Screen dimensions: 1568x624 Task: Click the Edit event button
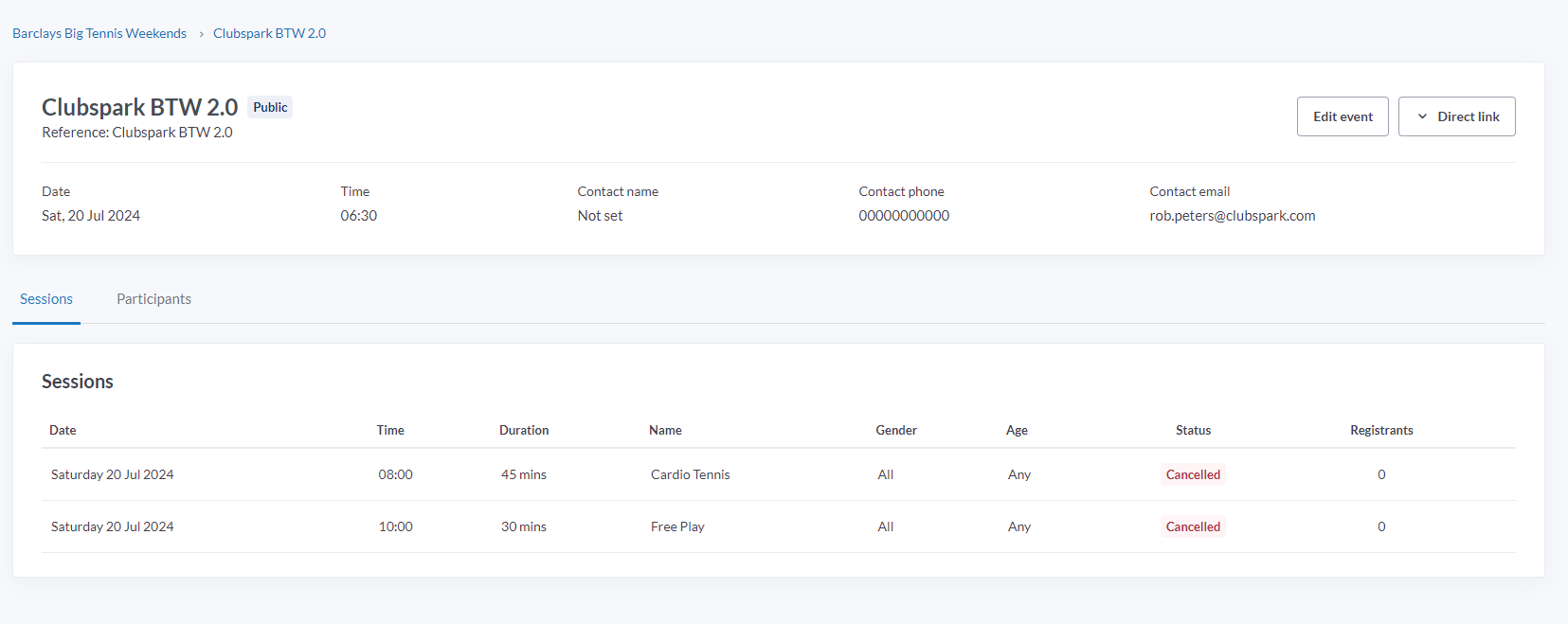pos(1342,116)
